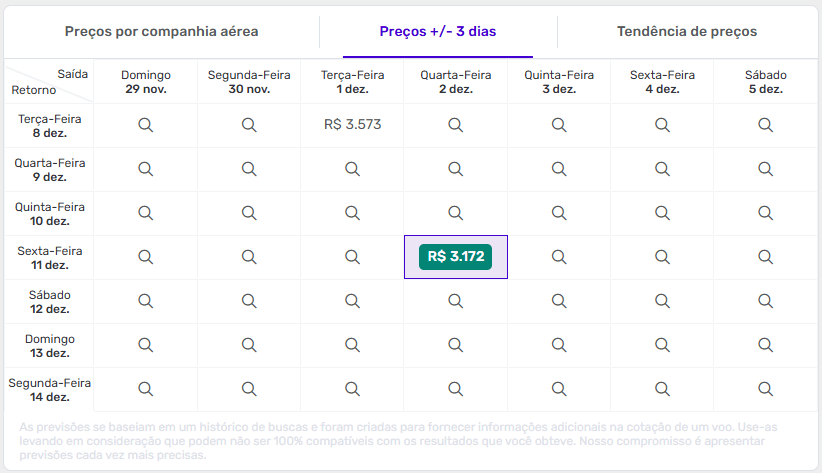Search price for Dec 5 departure, Dec 8 return

pos(765,125)
